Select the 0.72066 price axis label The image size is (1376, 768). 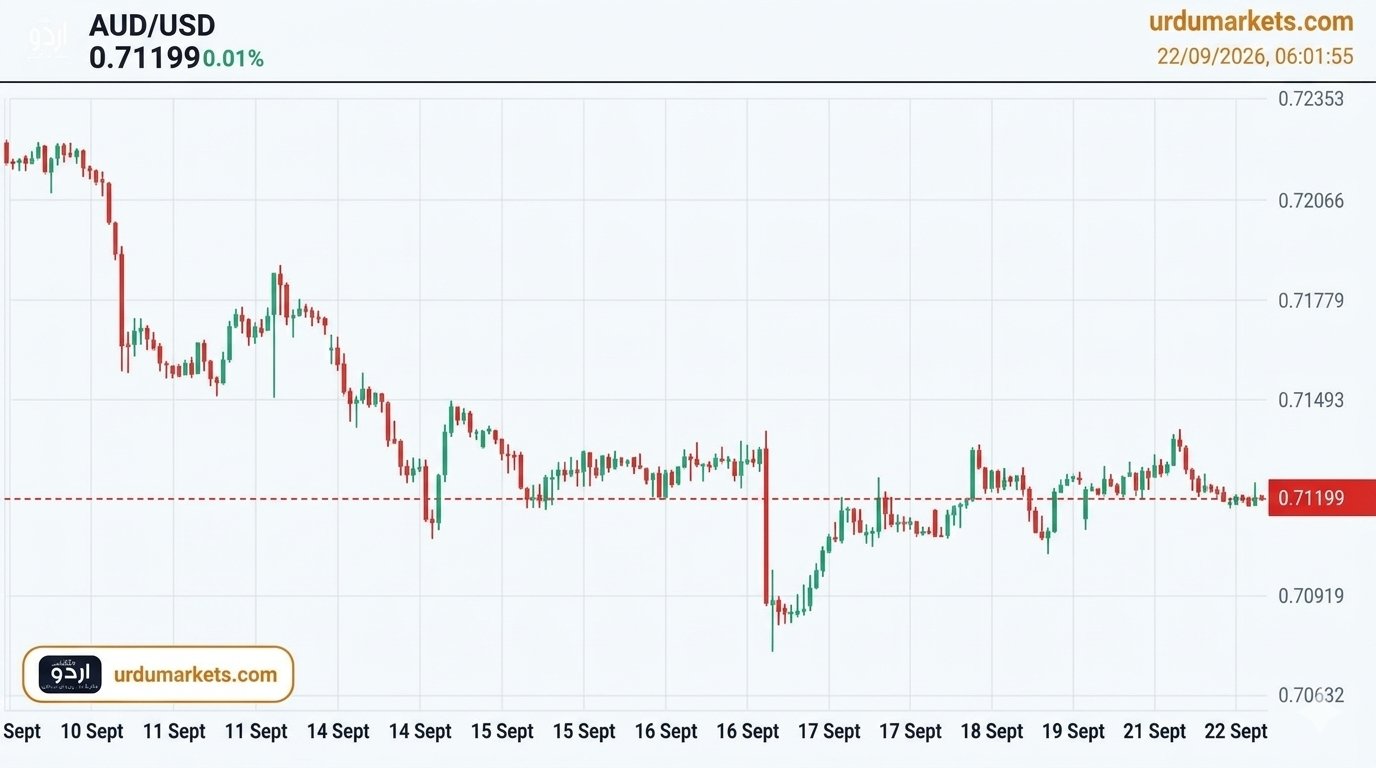1311,201
